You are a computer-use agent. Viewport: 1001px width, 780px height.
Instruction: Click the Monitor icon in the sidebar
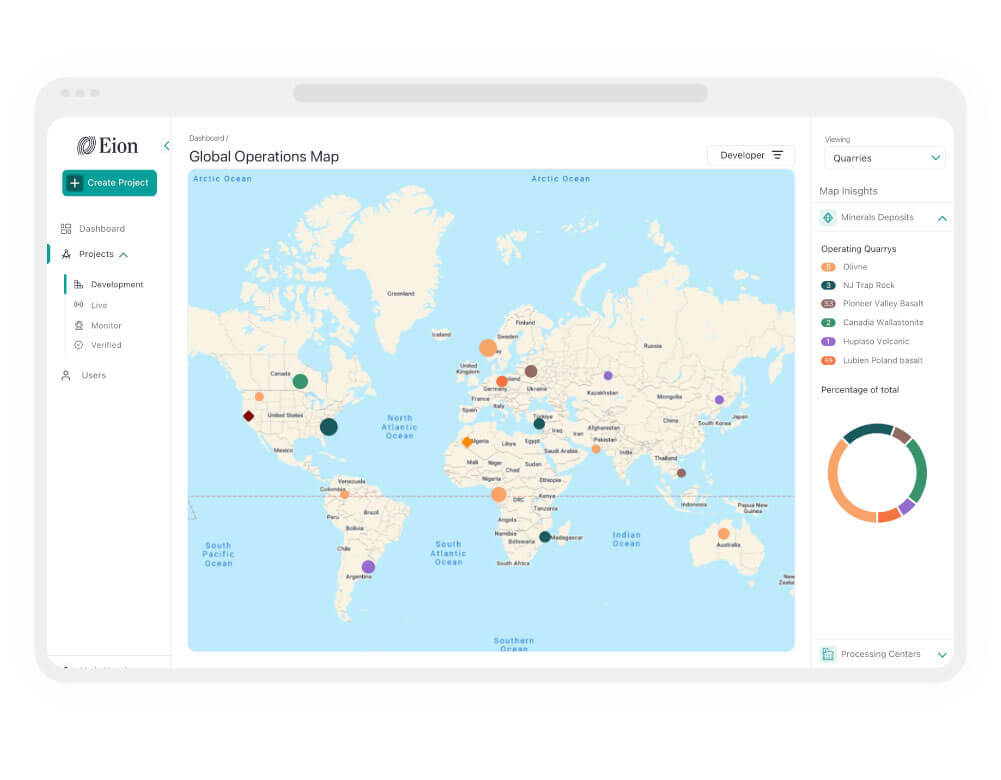[x=79, y=326]
